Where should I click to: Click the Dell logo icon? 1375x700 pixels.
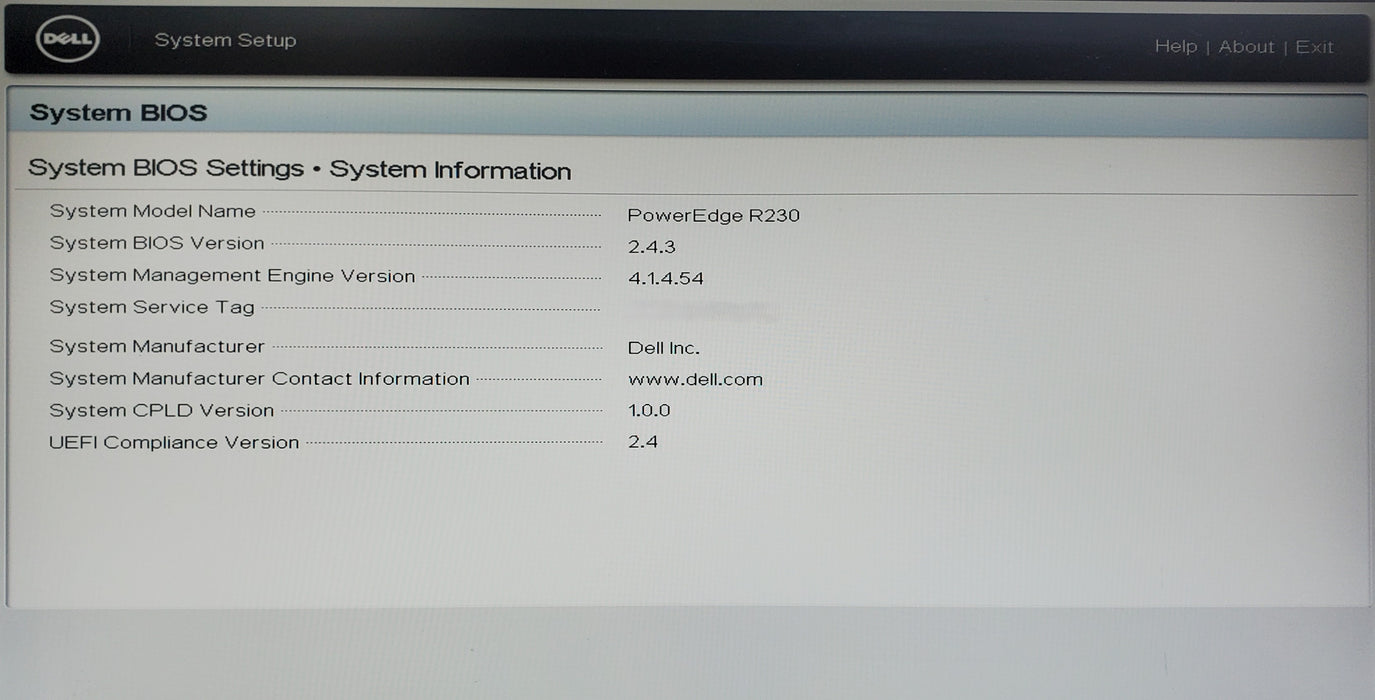pos(66,40)
